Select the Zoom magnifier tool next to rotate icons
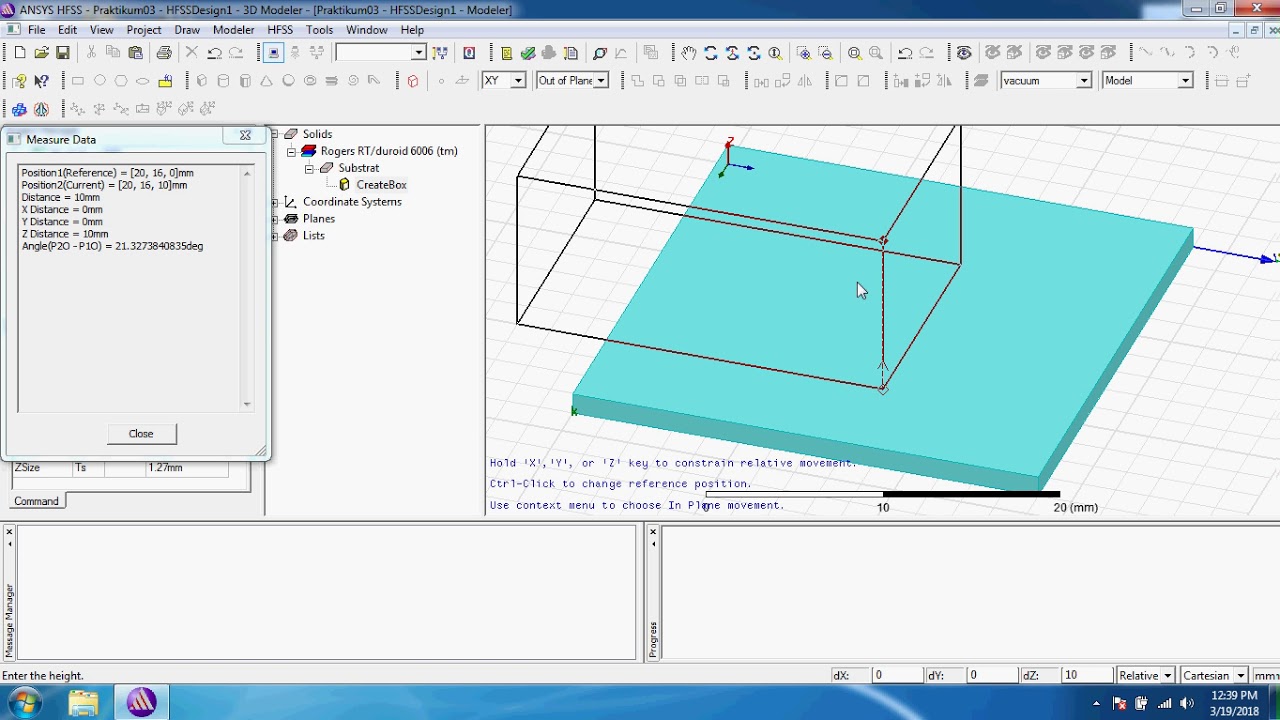1280x720 pixels. 775,53
